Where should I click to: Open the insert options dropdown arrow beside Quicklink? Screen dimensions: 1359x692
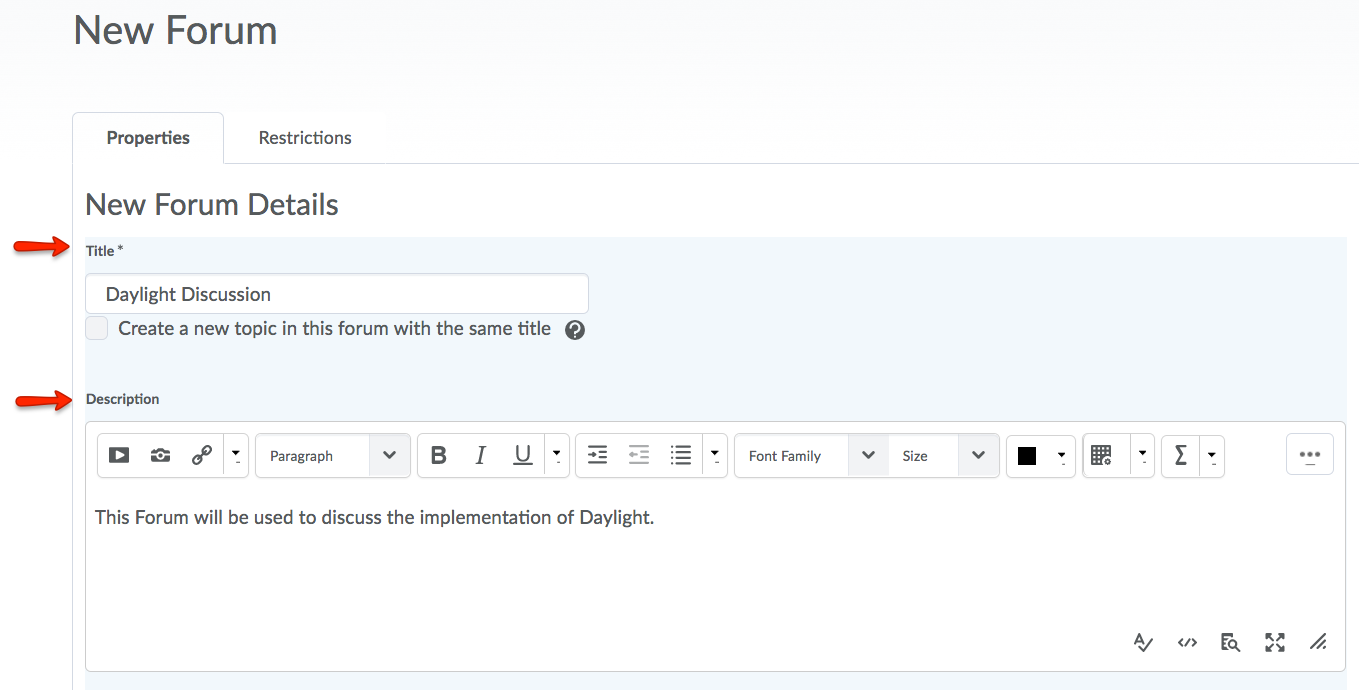tap(236, 456)
